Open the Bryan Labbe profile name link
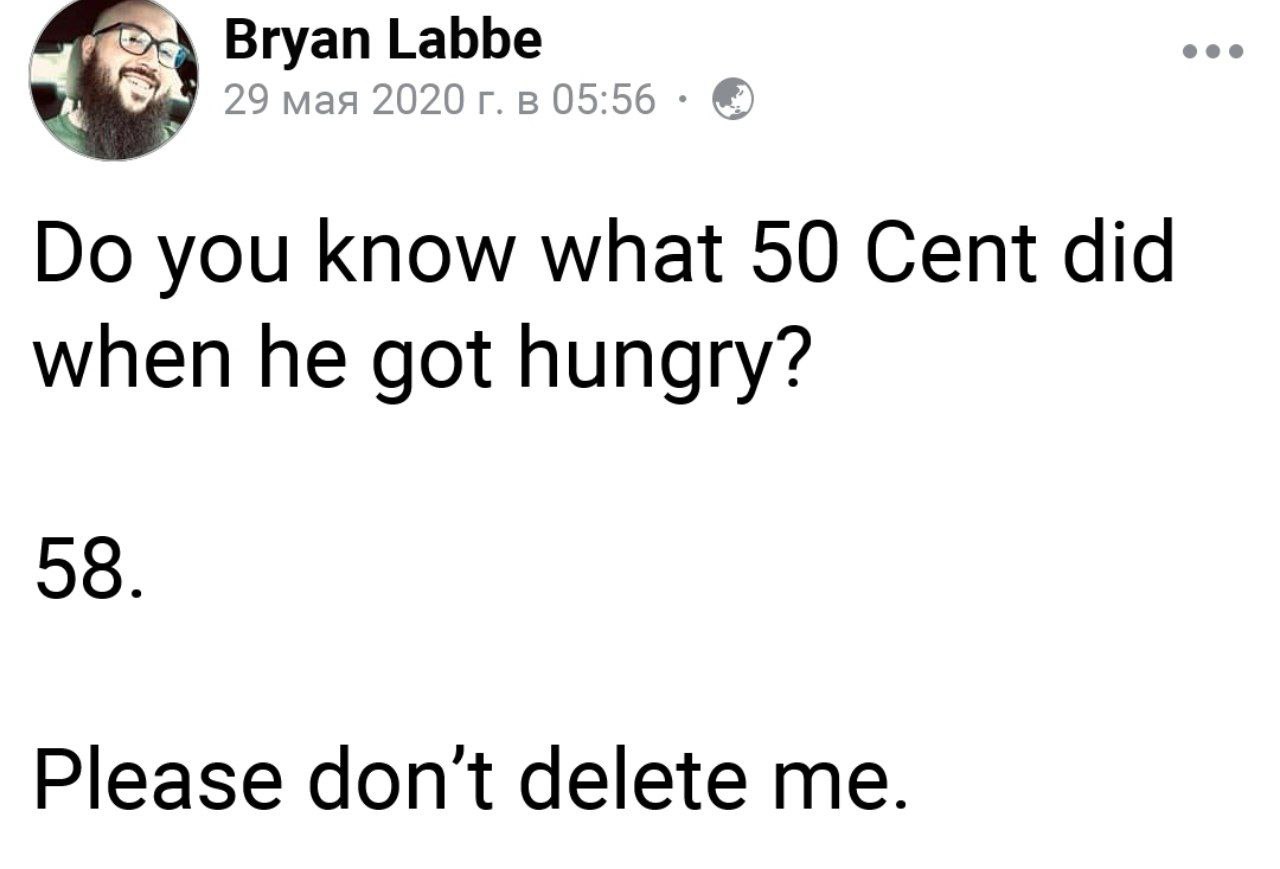Image resolution: width=1280 pixels, height=869 pixels. tap(384, 41)
